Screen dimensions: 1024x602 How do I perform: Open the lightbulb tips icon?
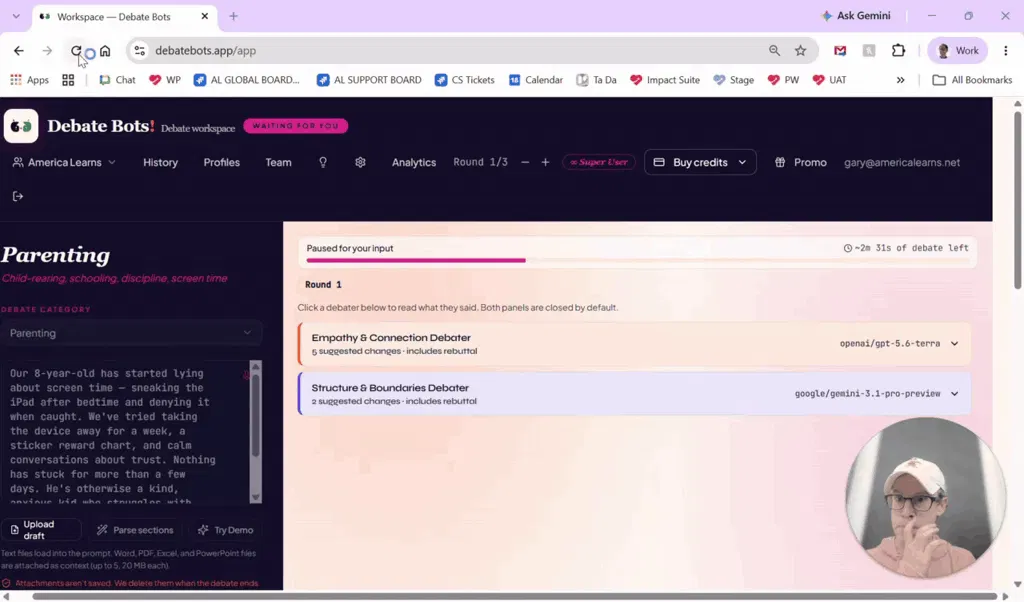pyautogui.click(x=323, y=163)
